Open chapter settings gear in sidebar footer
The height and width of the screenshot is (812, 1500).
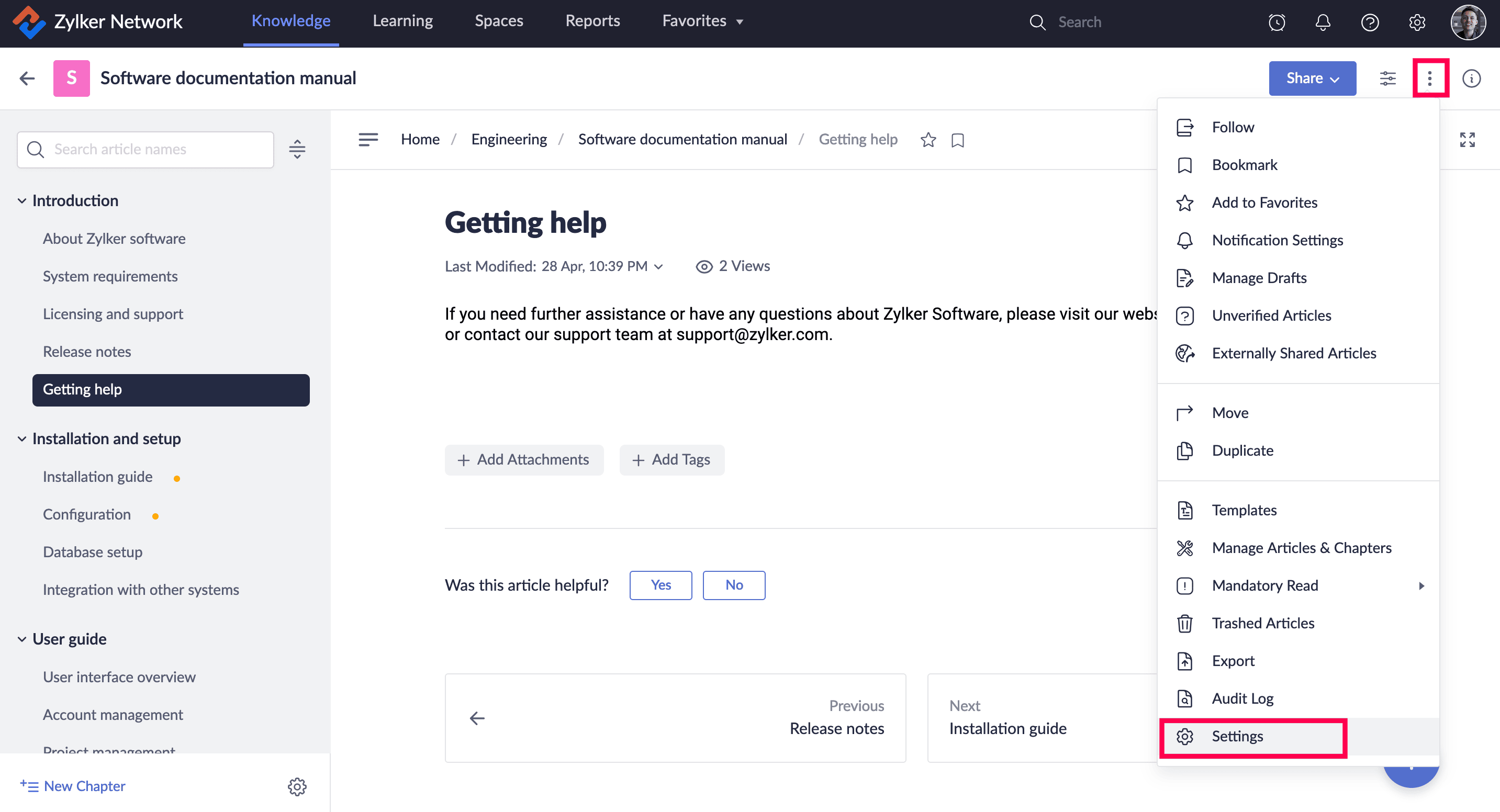(297, 786)
